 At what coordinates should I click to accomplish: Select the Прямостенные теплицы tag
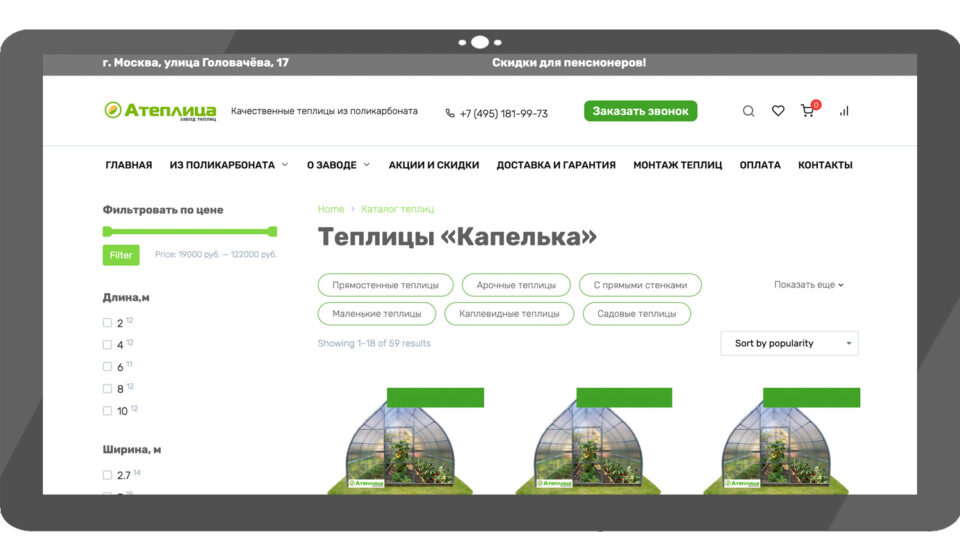(386, 285)
